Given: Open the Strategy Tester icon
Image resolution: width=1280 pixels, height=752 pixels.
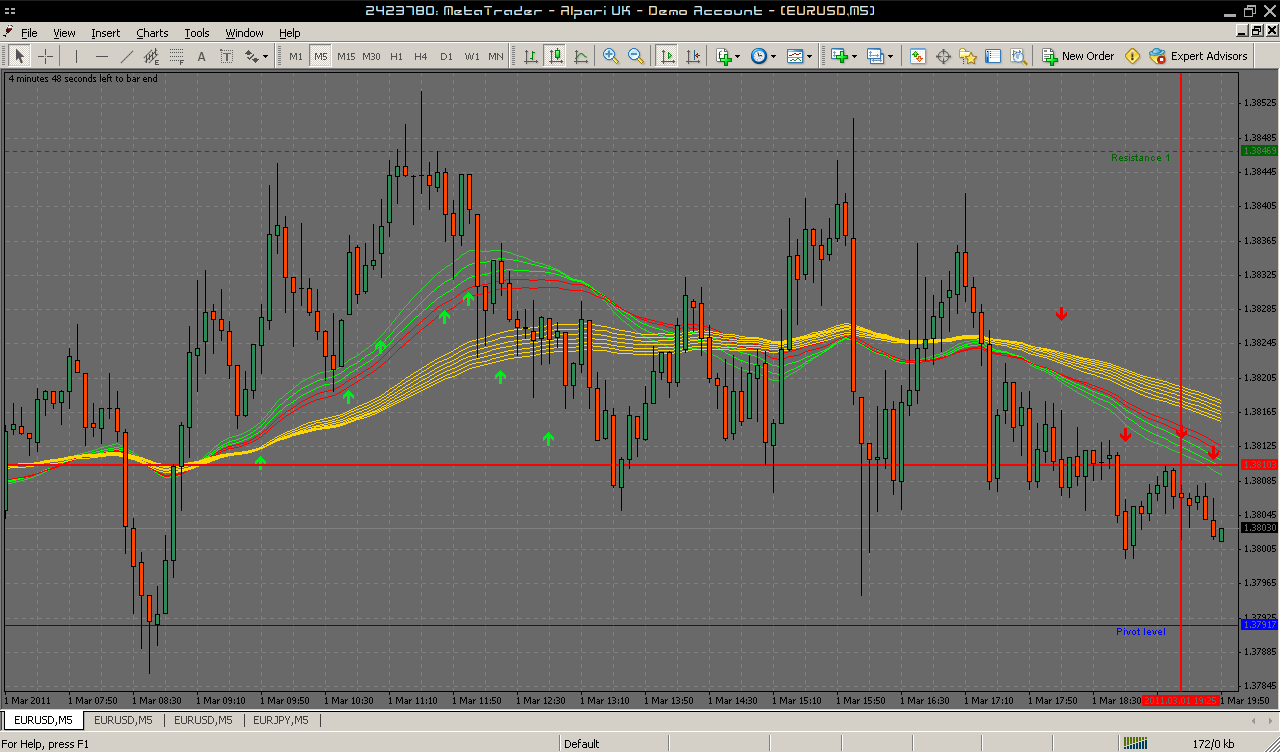Looking at the screenshot, I should [x=1017, y=56].
